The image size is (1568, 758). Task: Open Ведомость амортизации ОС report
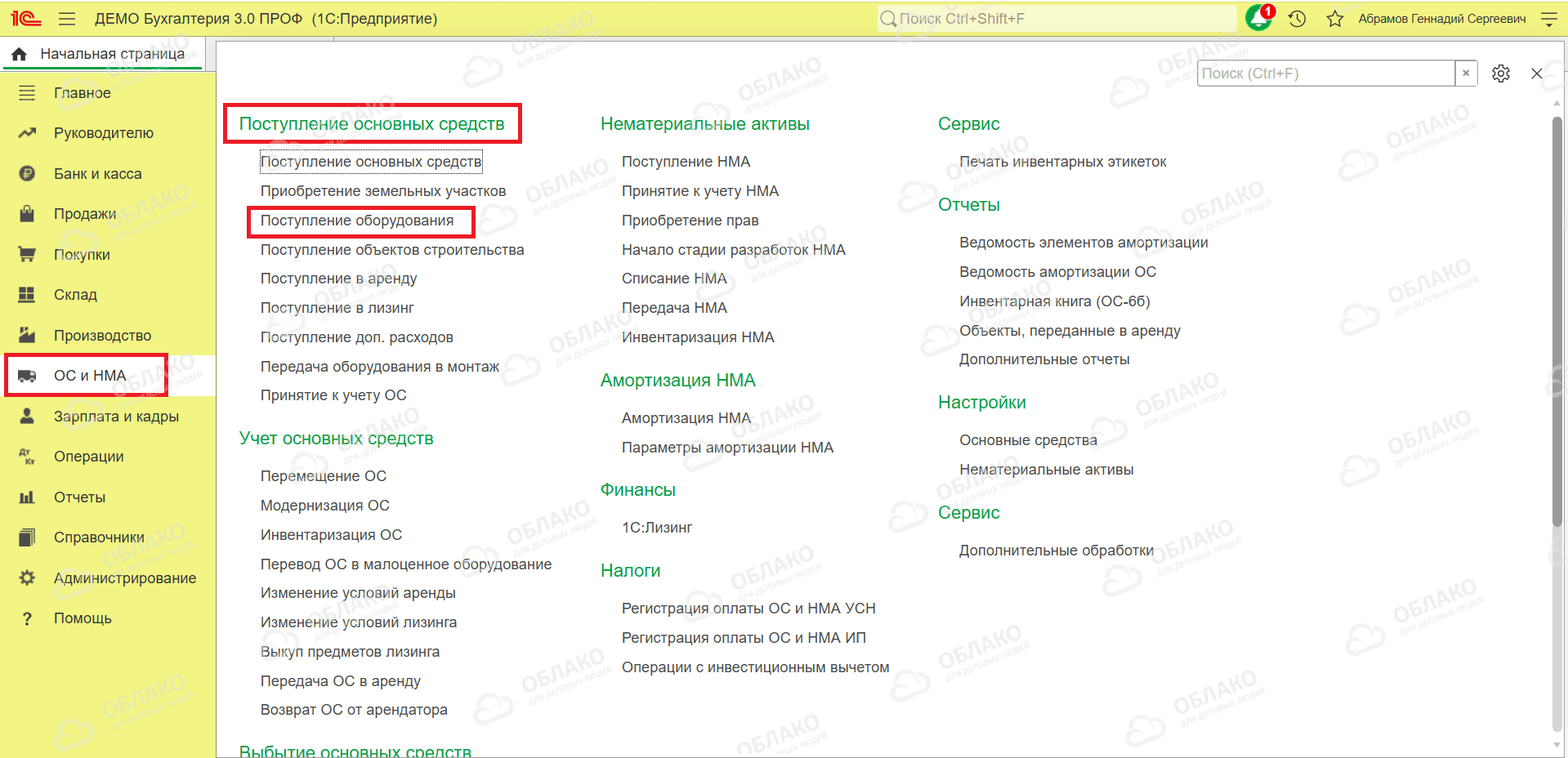click(x=1058, y=272)
